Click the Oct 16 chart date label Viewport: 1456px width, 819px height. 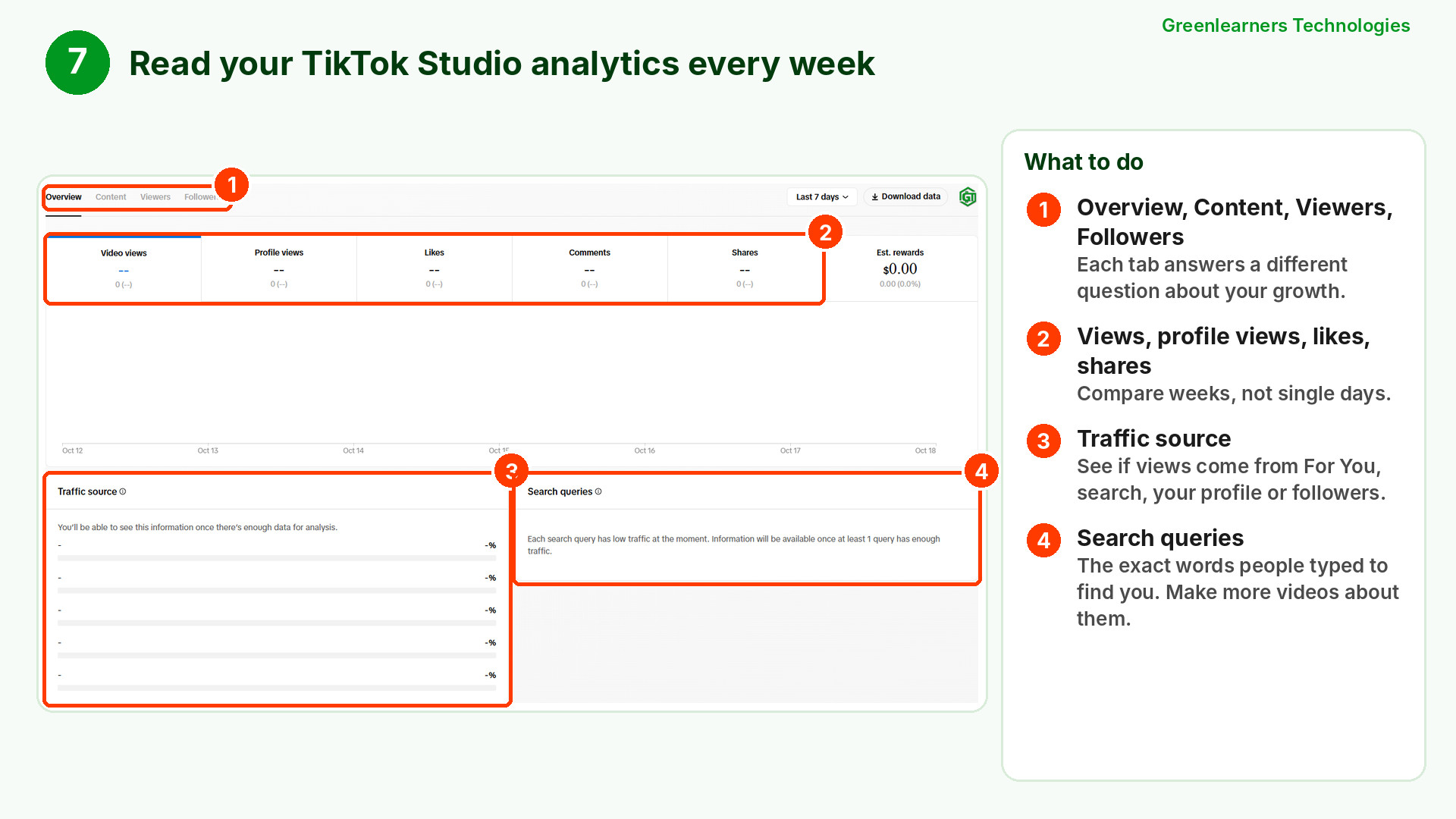click(645, 450)
